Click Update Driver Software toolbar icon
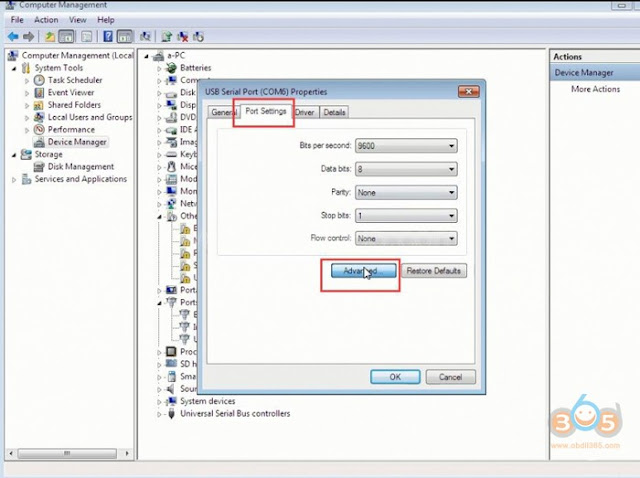Viewport: 640px width, 478px height. [x=166, y=37]
